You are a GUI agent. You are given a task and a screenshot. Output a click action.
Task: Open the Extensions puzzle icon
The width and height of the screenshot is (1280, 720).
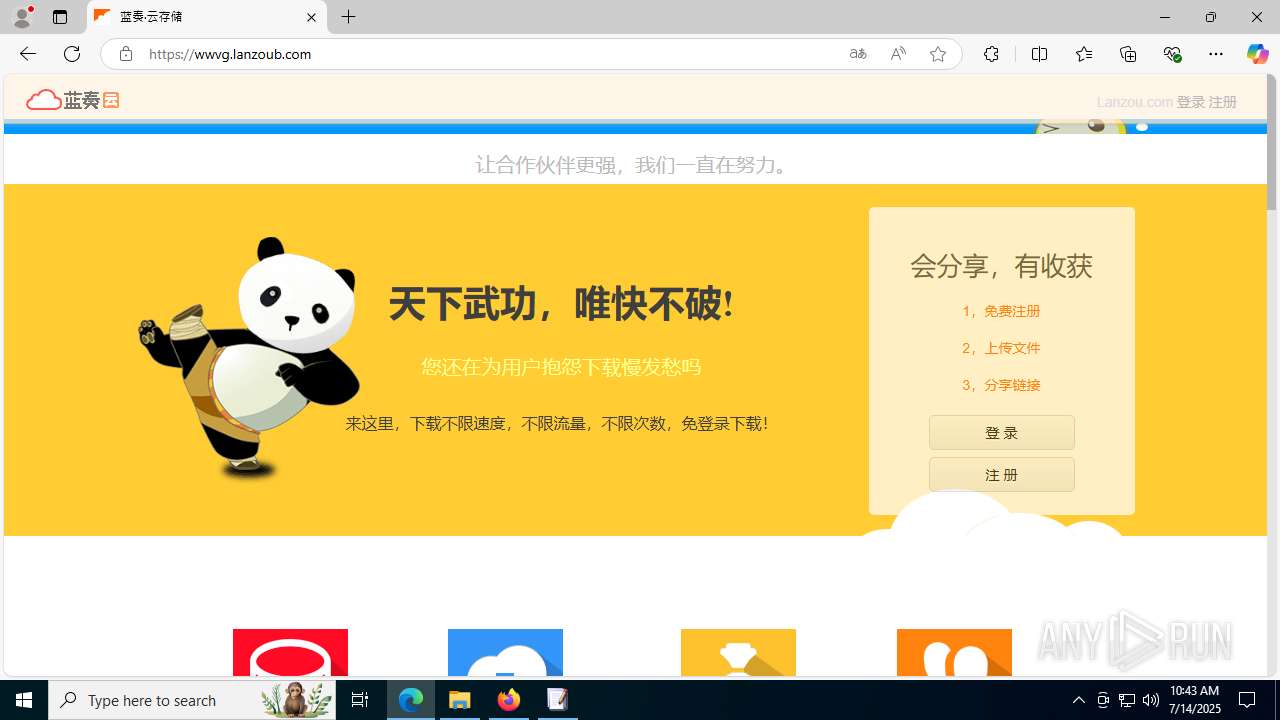point(991,54)
